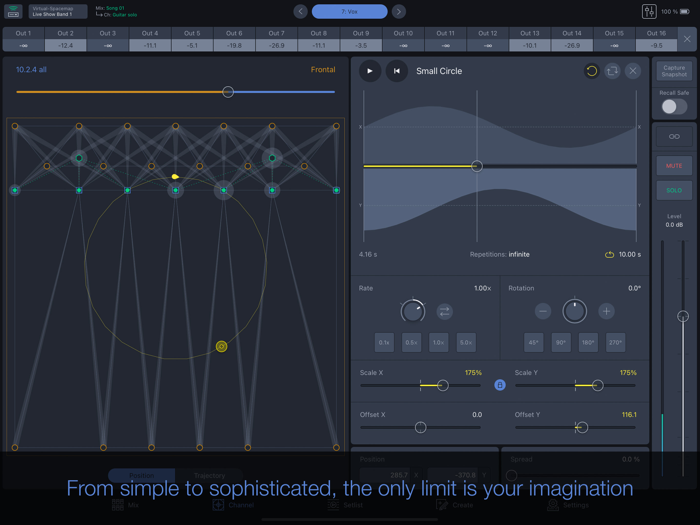The height and width of the screenshot is (525, 700).
Task: Go to next channel with right arrow
Action: click(x=399, y=12)
